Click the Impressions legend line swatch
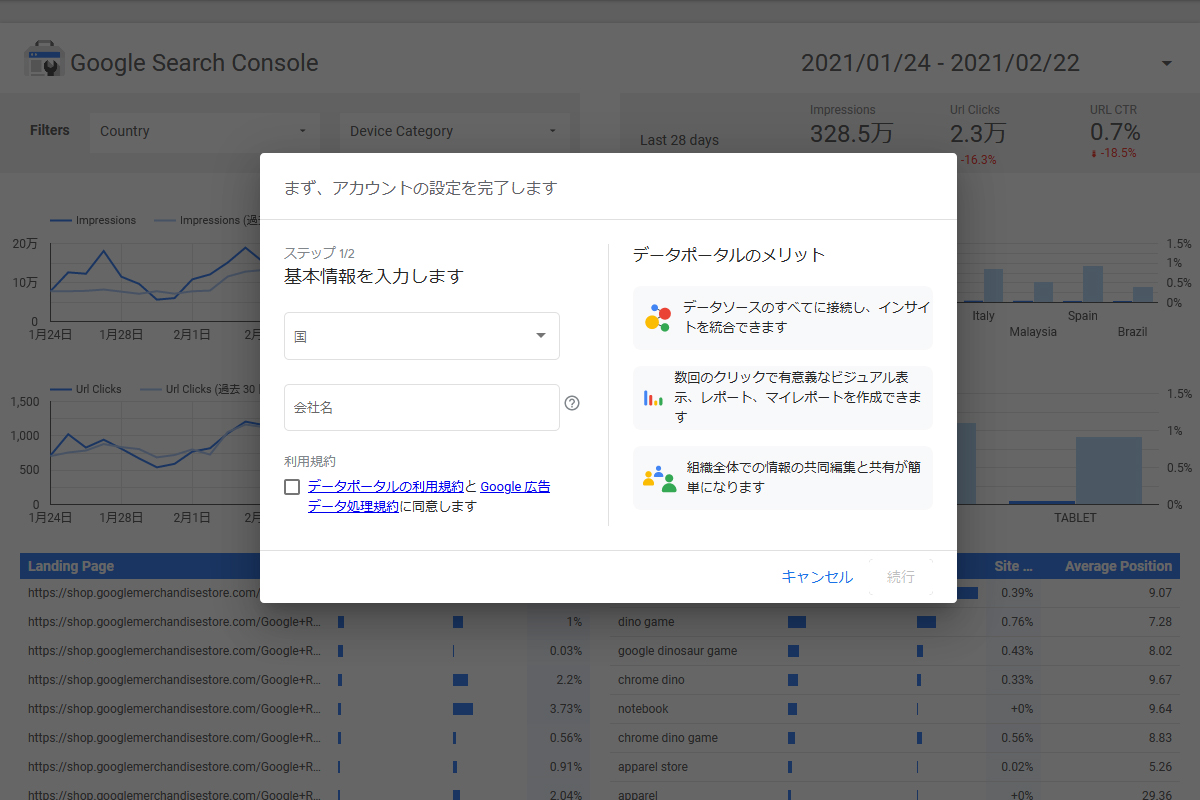 pos(61,220)
